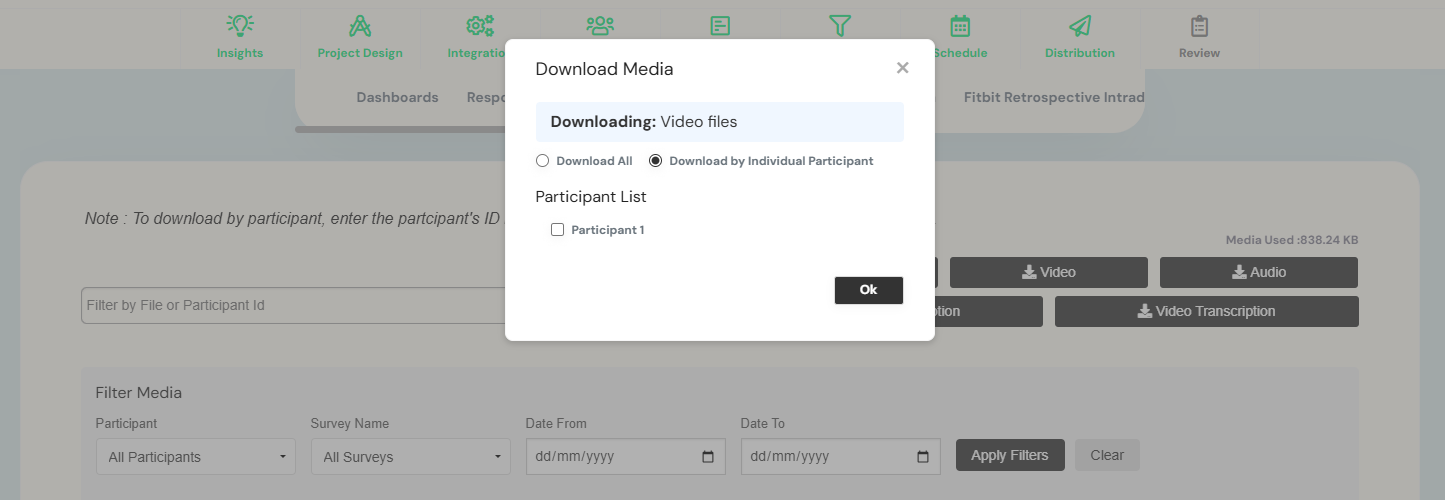The height and width of the screenshot is (500, 1445).
Task: Click the Media Used 838.24 KB text
Action: pos(1292,240)
